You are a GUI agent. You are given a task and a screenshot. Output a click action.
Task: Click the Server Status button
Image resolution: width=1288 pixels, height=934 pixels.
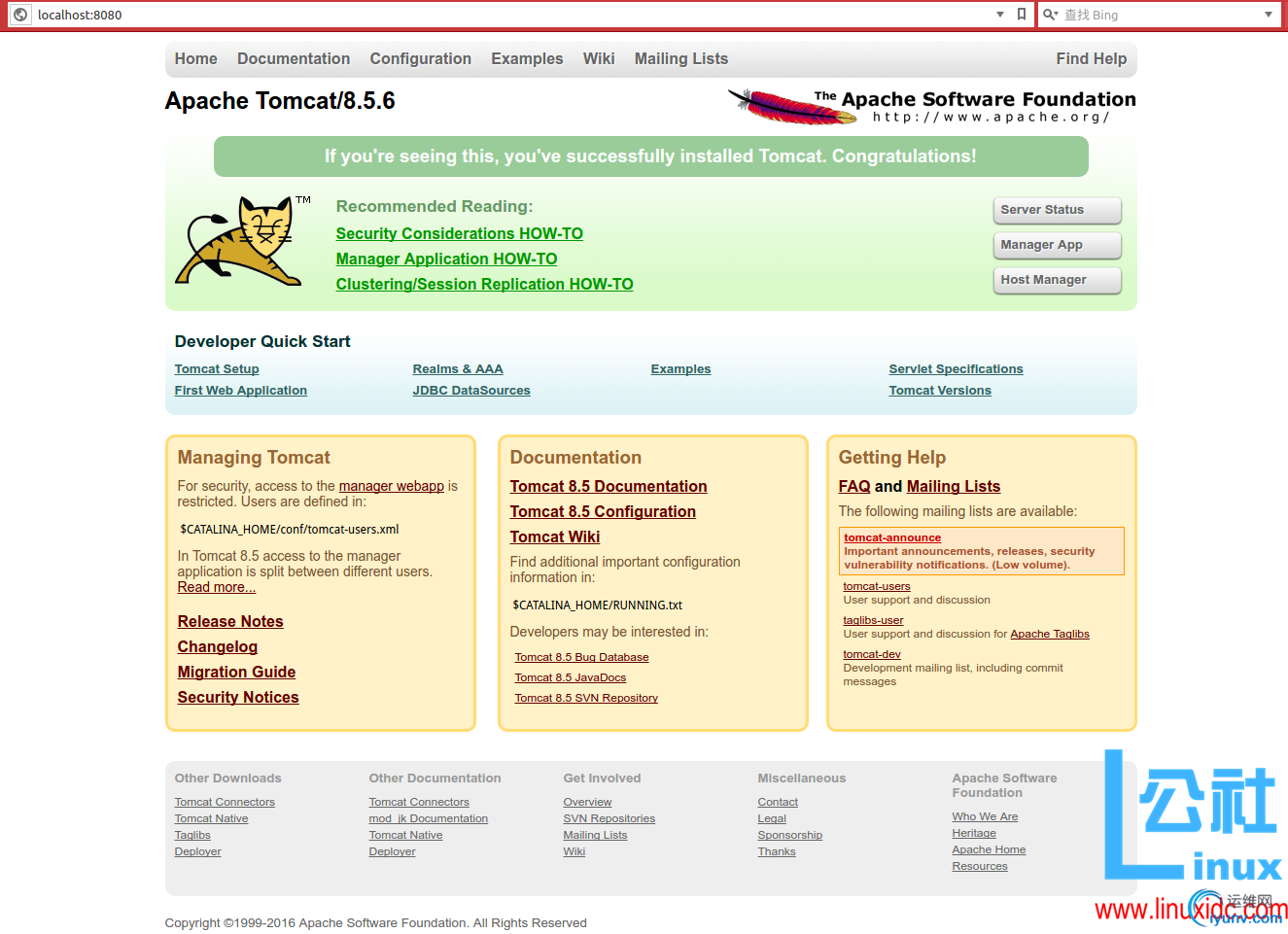1057,210
